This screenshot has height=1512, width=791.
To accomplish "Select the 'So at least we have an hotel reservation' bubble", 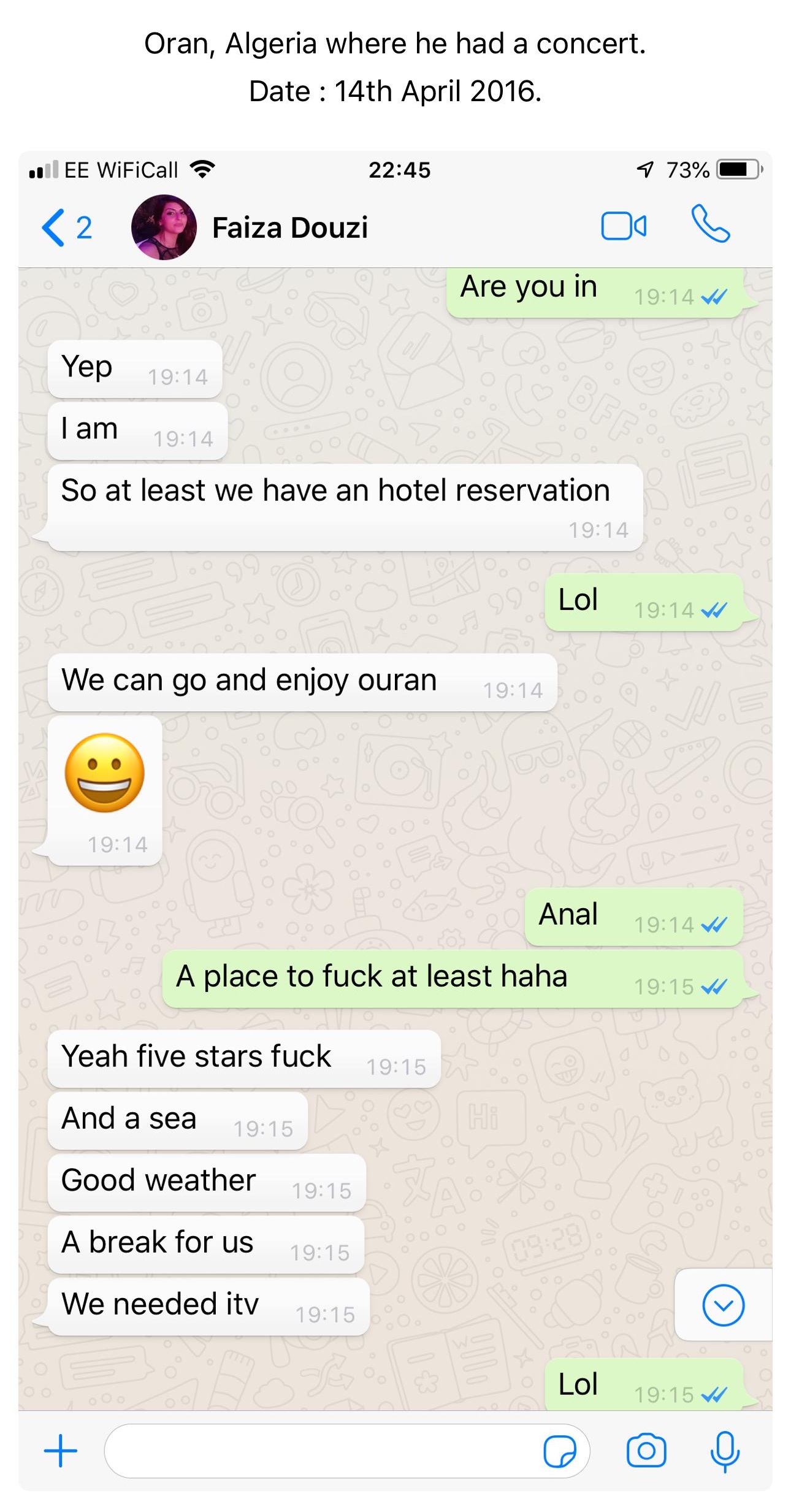I will tap(345, 507).
